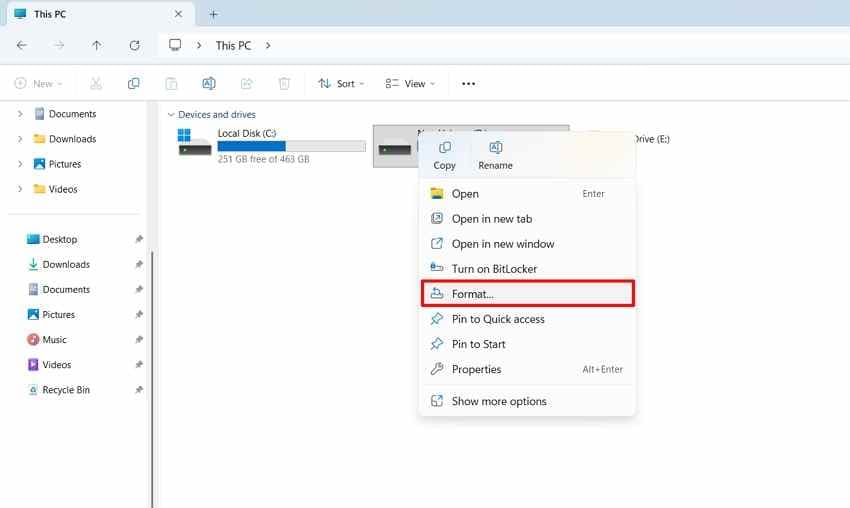
Task: Select Pin to Quick access
Action: pos(527,319)
